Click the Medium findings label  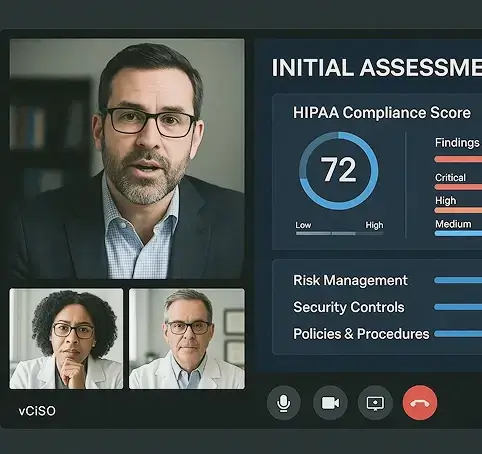(x=453, y=224)
